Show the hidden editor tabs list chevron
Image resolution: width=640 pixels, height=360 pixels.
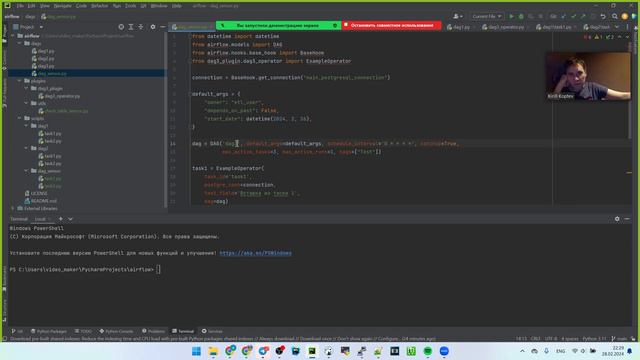[617, 27]
